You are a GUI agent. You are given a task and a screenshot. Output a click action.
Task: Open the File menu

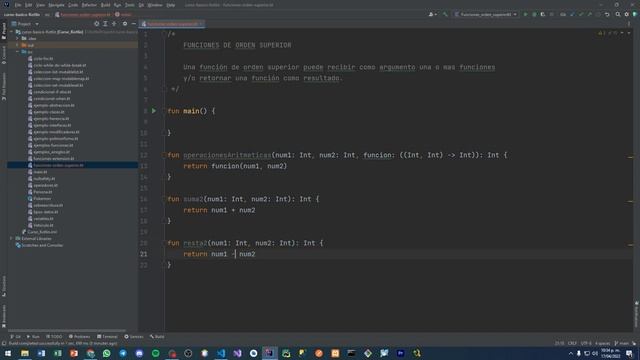18,5
